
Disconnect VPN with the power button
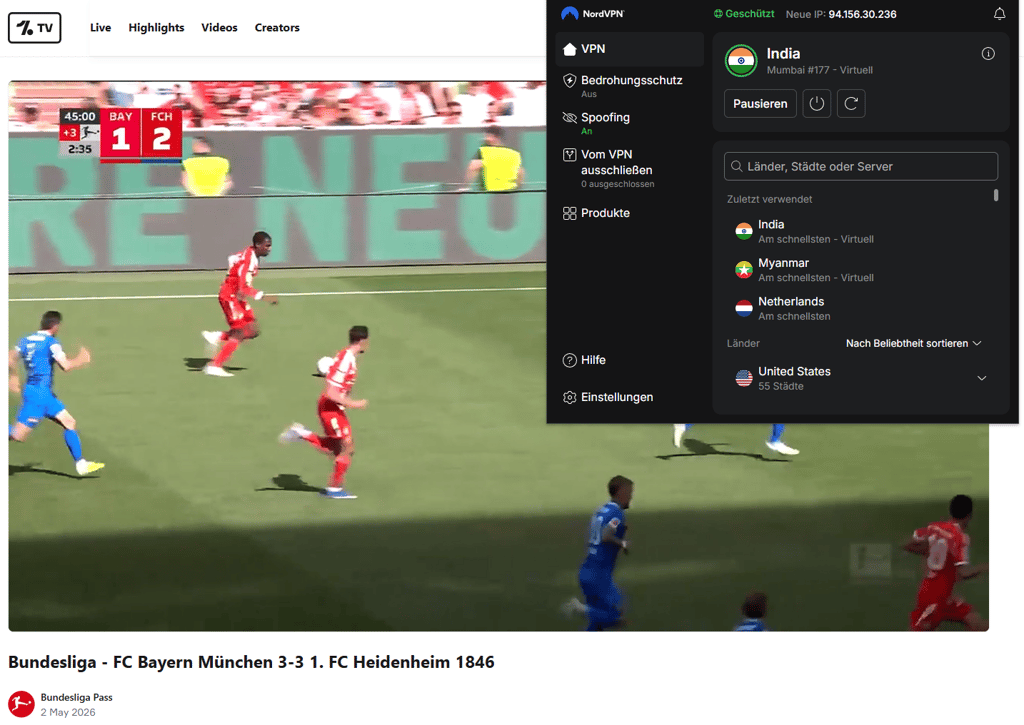click(816, 104)
